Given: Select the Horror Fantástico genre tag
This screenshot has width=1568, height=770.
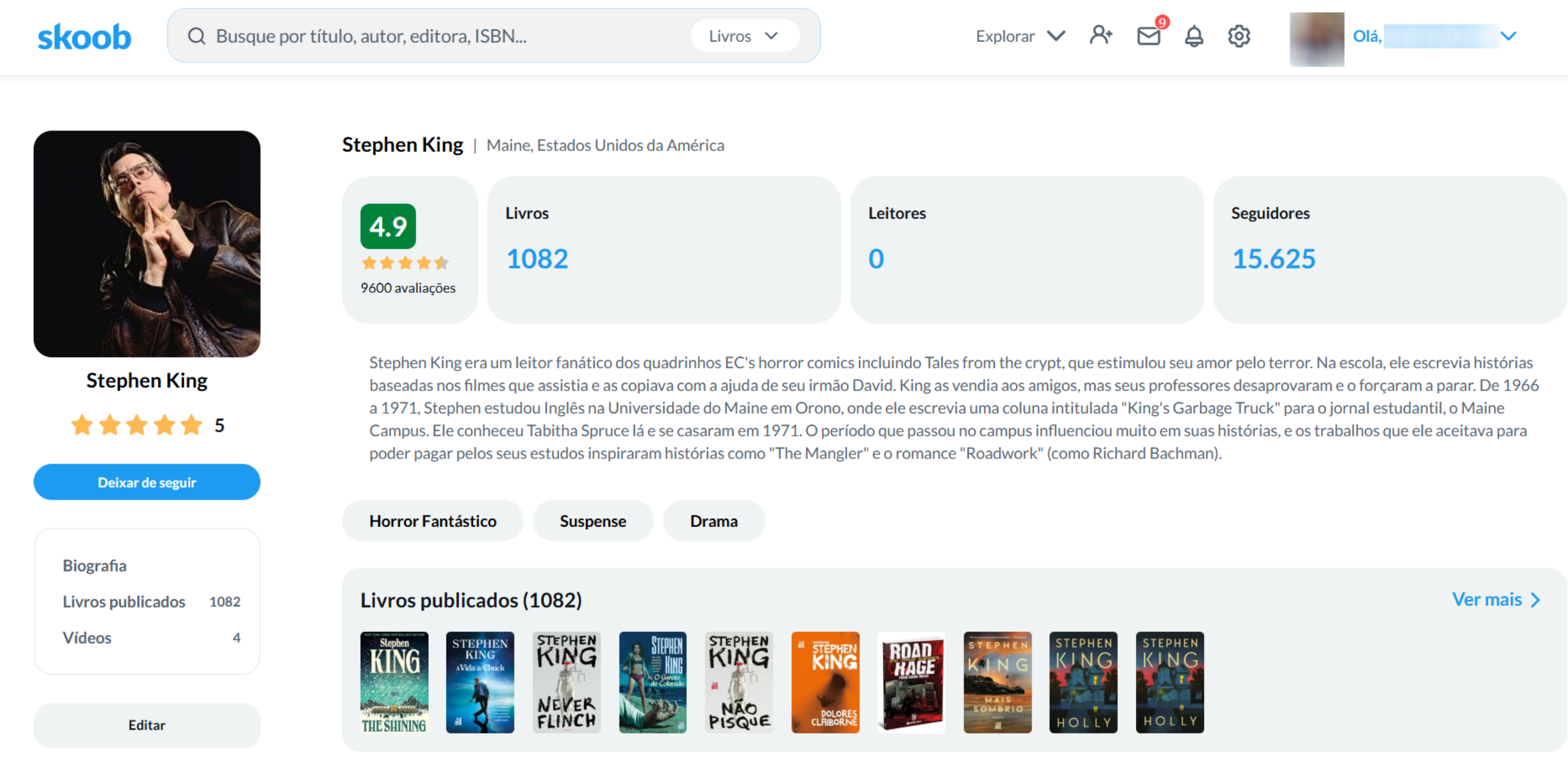Looking at the screenshot, I should click(x=432, y=521).
